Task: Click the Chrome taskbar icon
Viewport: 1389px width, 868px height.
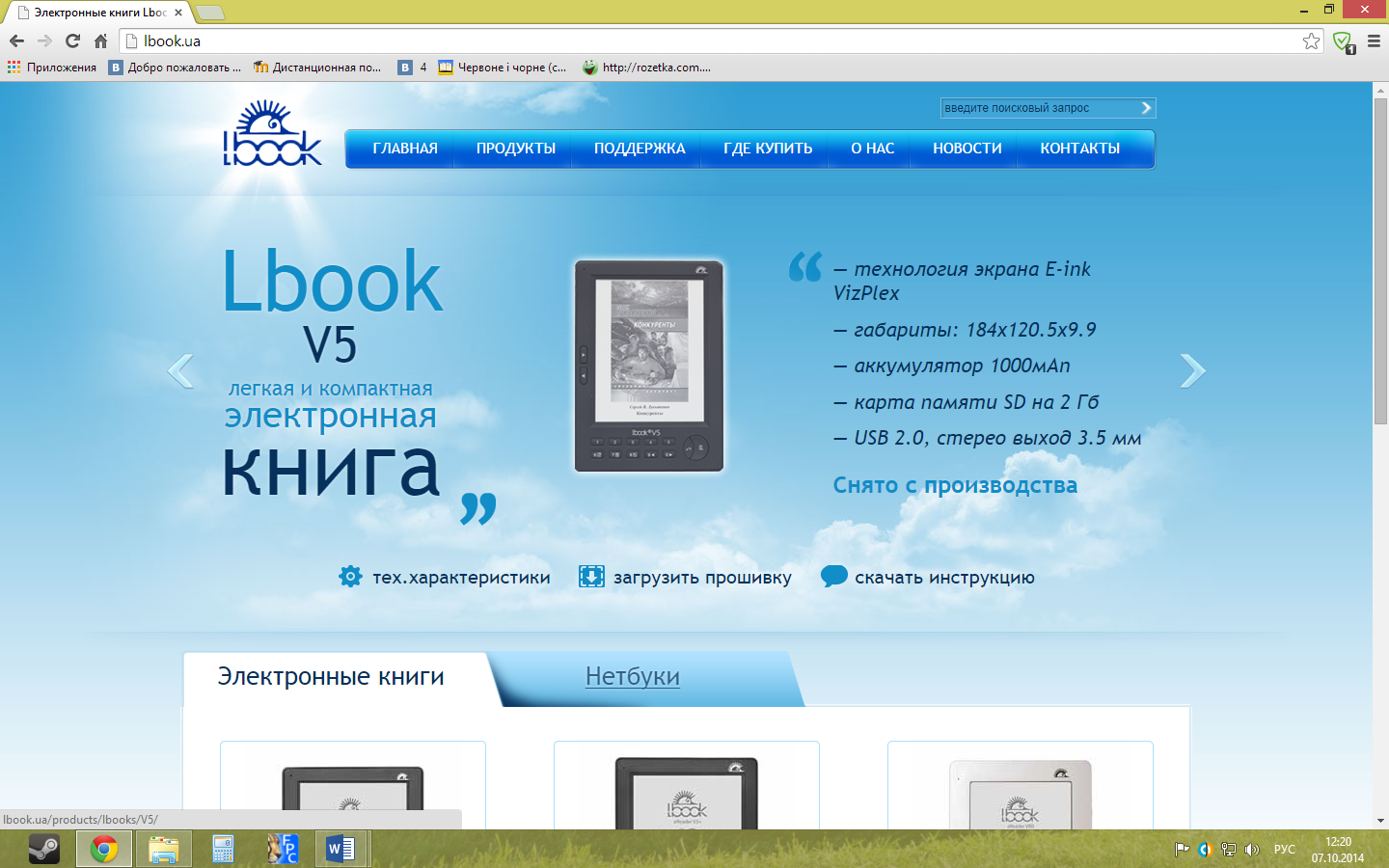Action: click(x=104, y=849)
